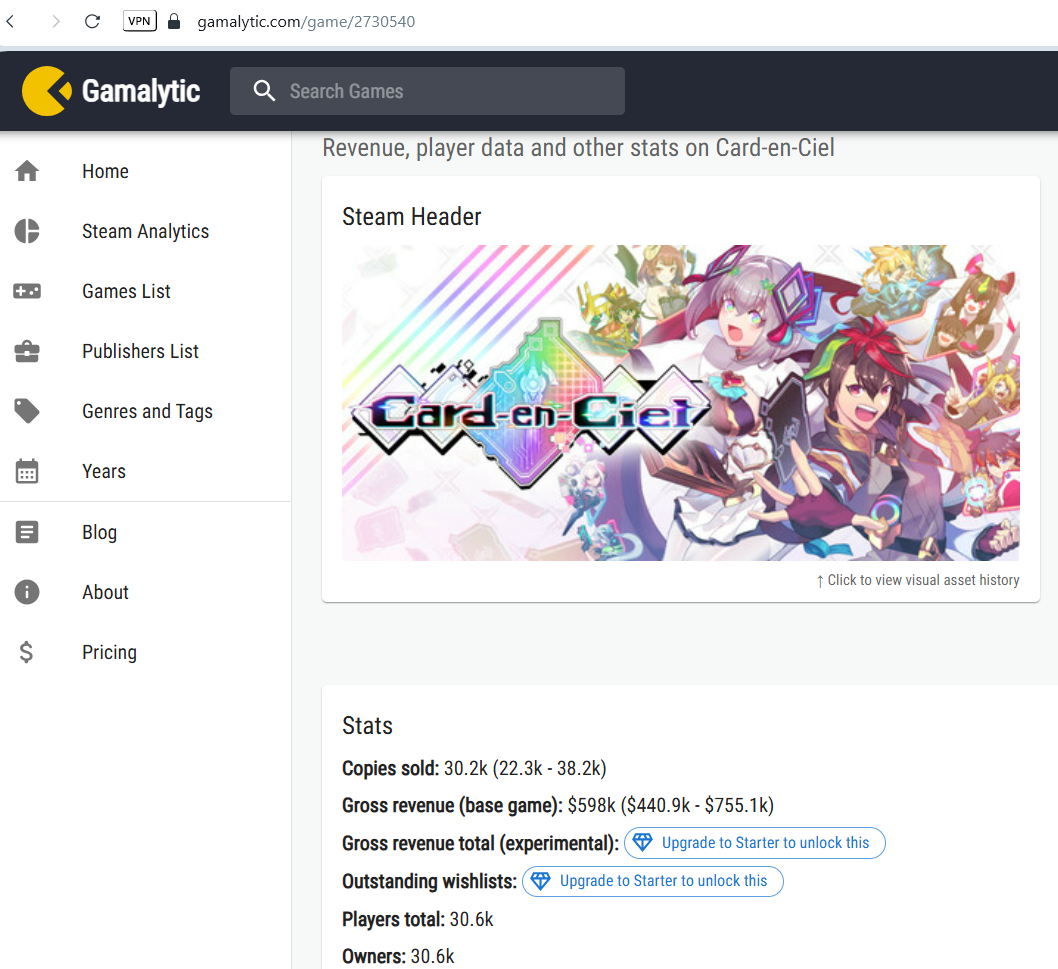Click the Steam Analytics pie chart icon
The height and width of the screenshot is (969, 1058).
click(27, 231)
